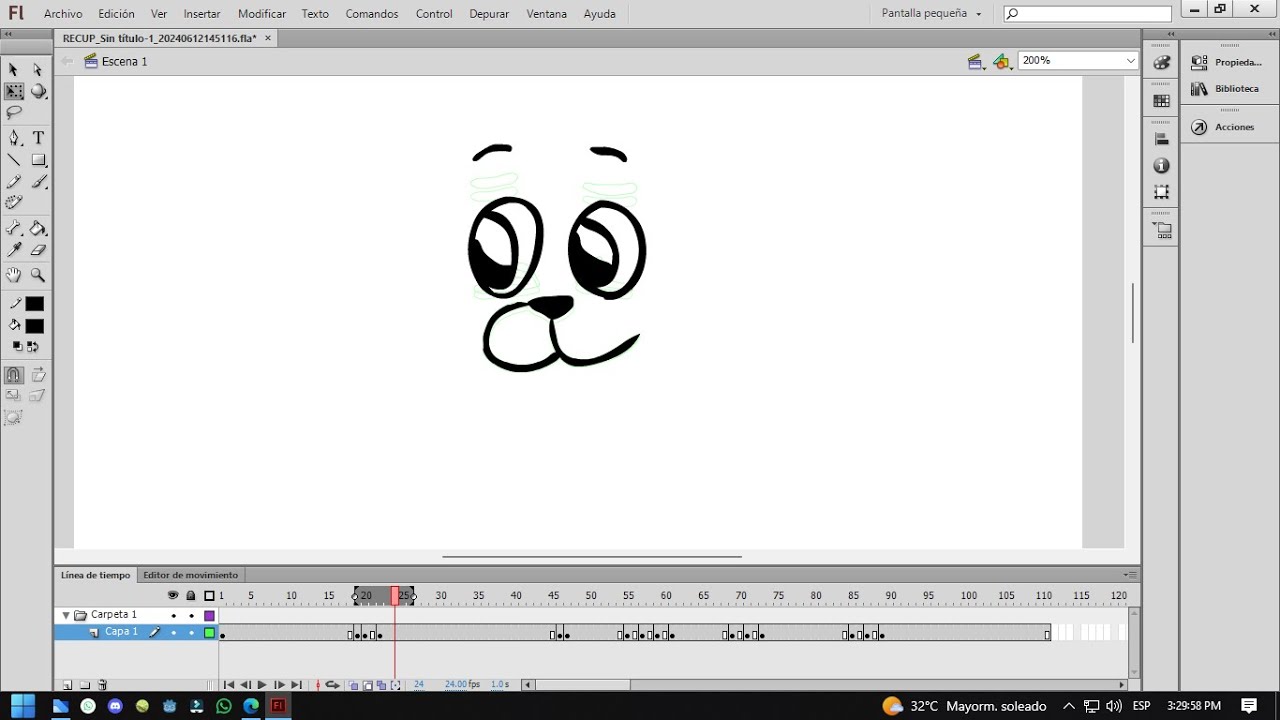This screenshot has width=1280, height=720.
Task: Open the Pantalla pequeña workspace dropdown
Action: pyautogui.click(x=931, y=14)
